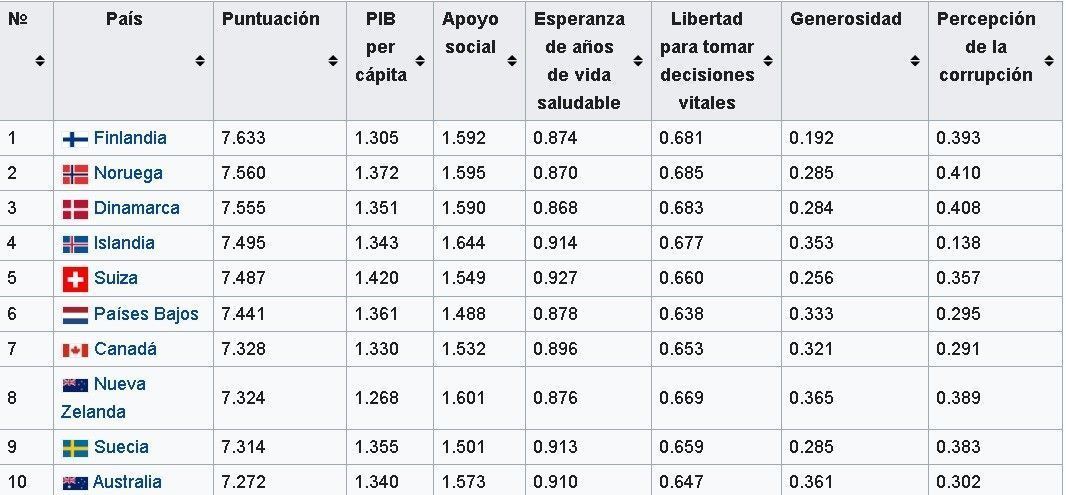The width and height of the screenshot is (1066, 495).
Task: Sort table by Puntuación column arrows
Action: (333, 61)
